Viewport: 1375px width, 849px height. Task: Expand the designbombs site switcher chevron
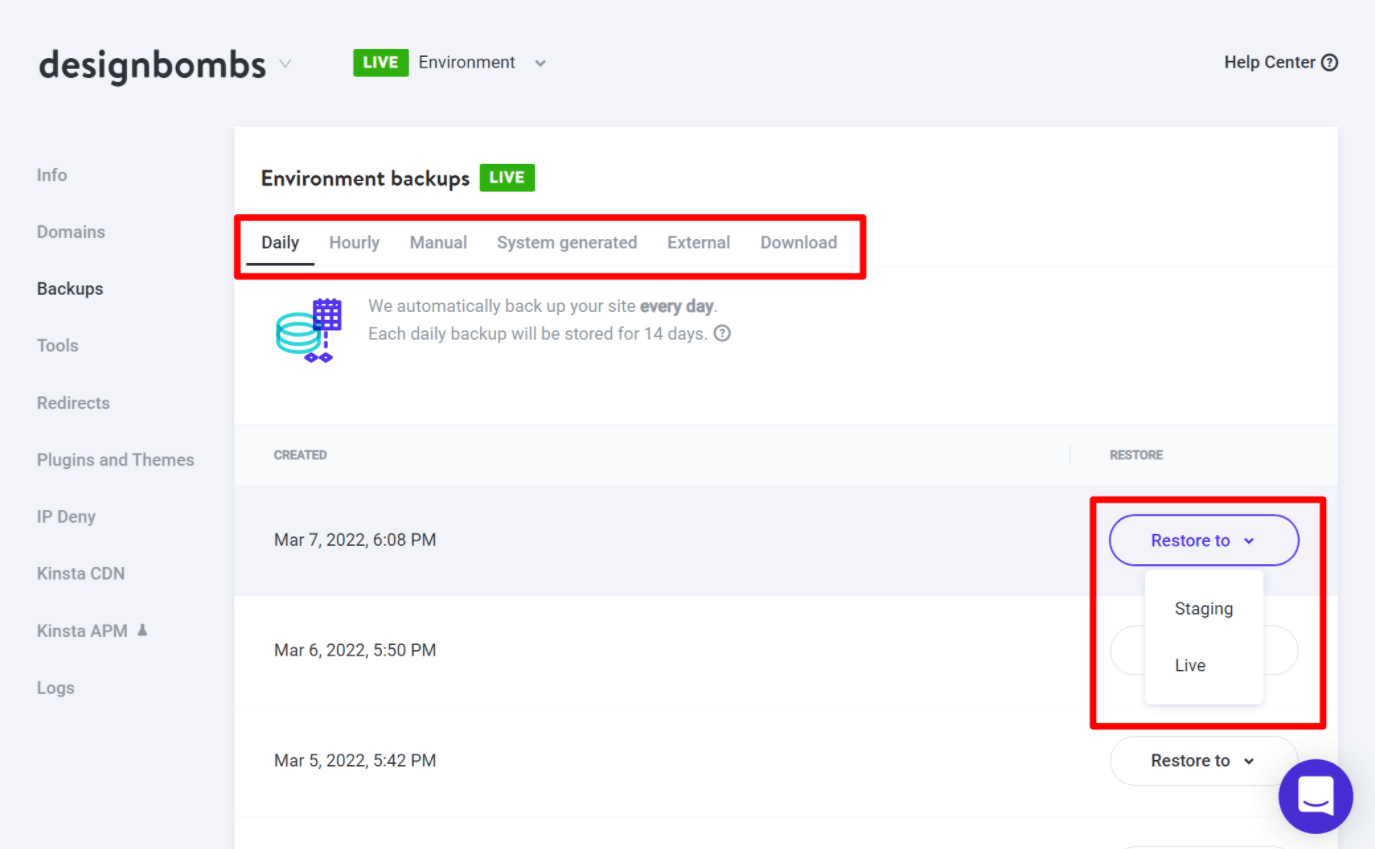click(x=285, y=64)
